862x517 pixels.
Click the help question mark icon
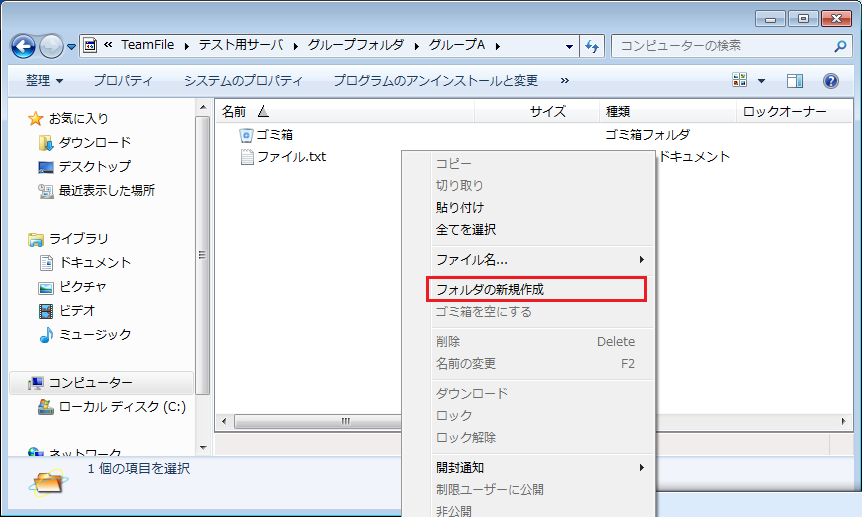tap(829, 80)
